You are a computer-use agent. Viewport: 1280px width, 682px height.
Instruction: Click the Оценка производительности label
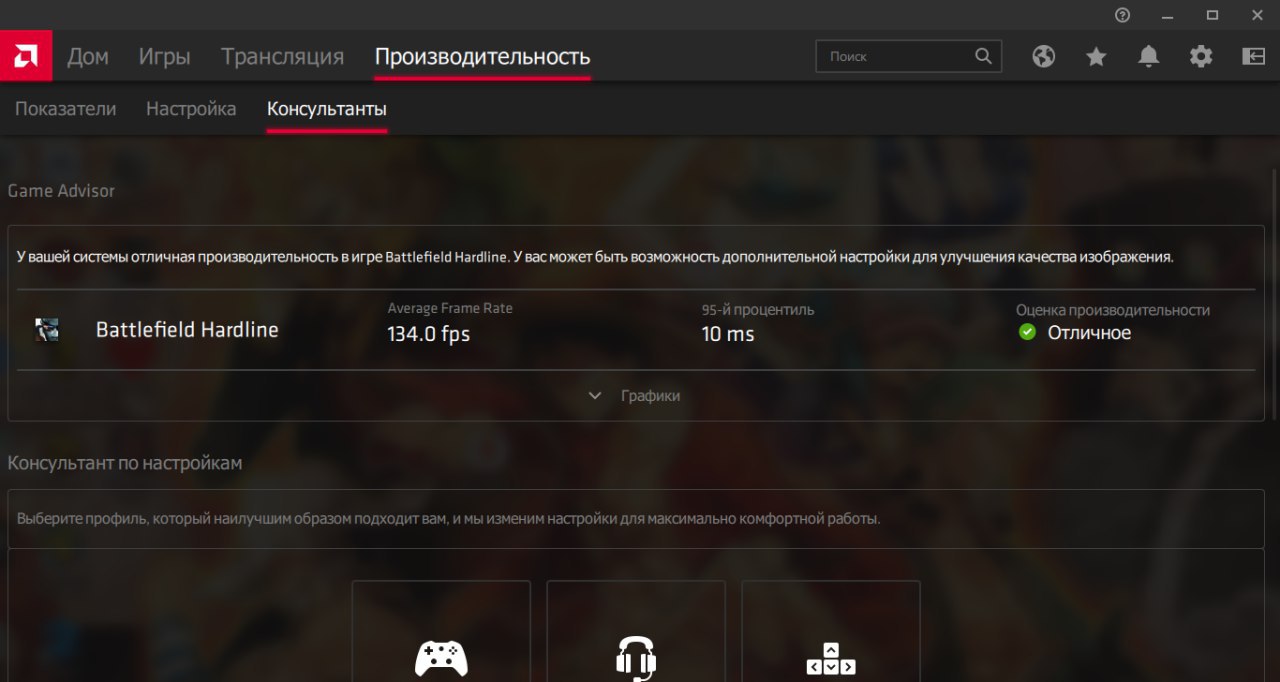1113,310
